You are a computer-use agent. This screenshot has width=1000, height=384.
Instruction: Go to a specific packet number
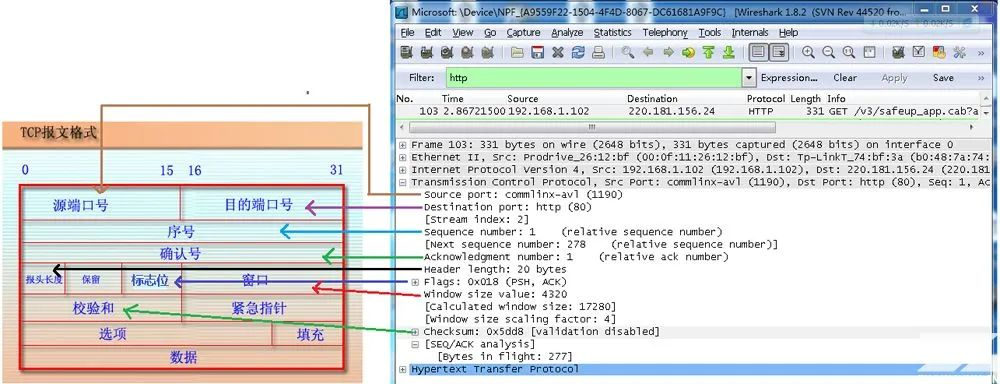[x=688, y=53]
